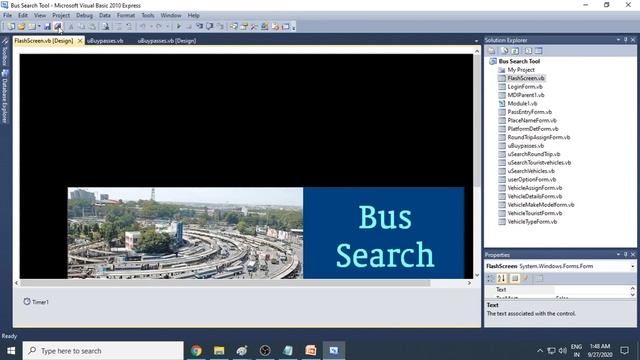Open the File menu
This screenshot has height=360, width=640.
coord(7,16)
